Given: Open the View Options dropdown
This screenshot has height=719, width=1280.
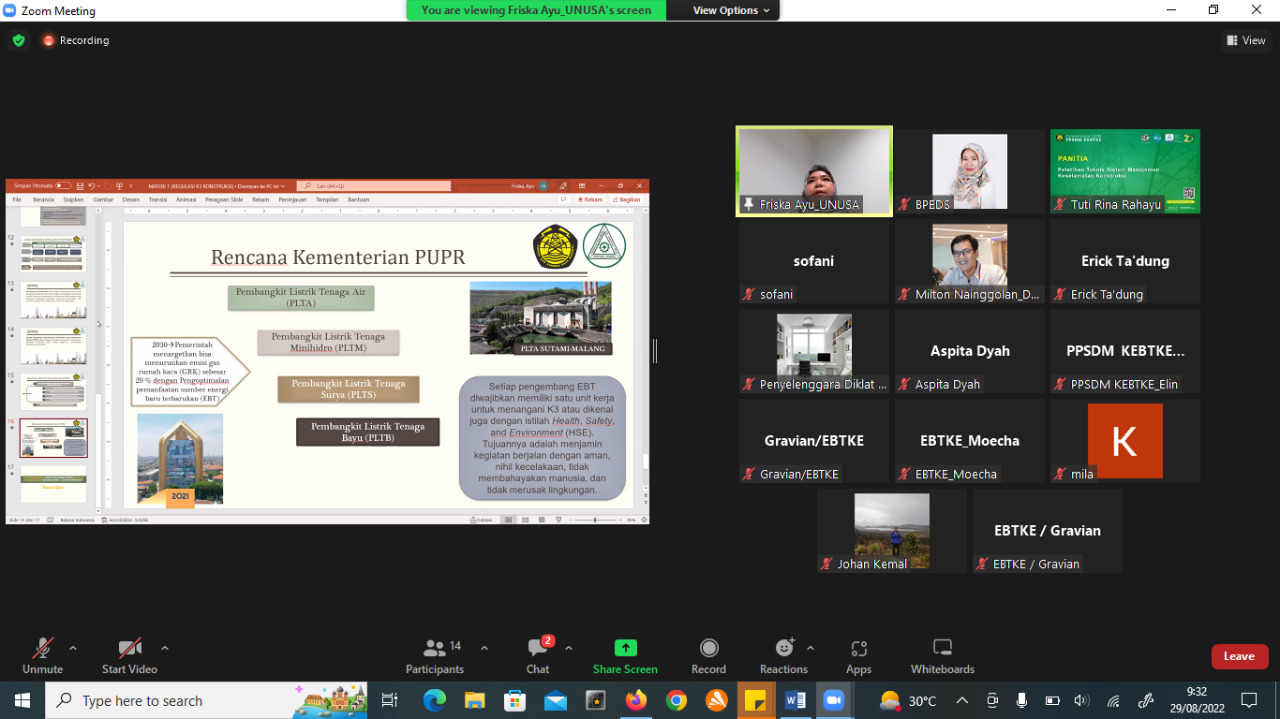Looking at the screenshot, I should (732, 10).
